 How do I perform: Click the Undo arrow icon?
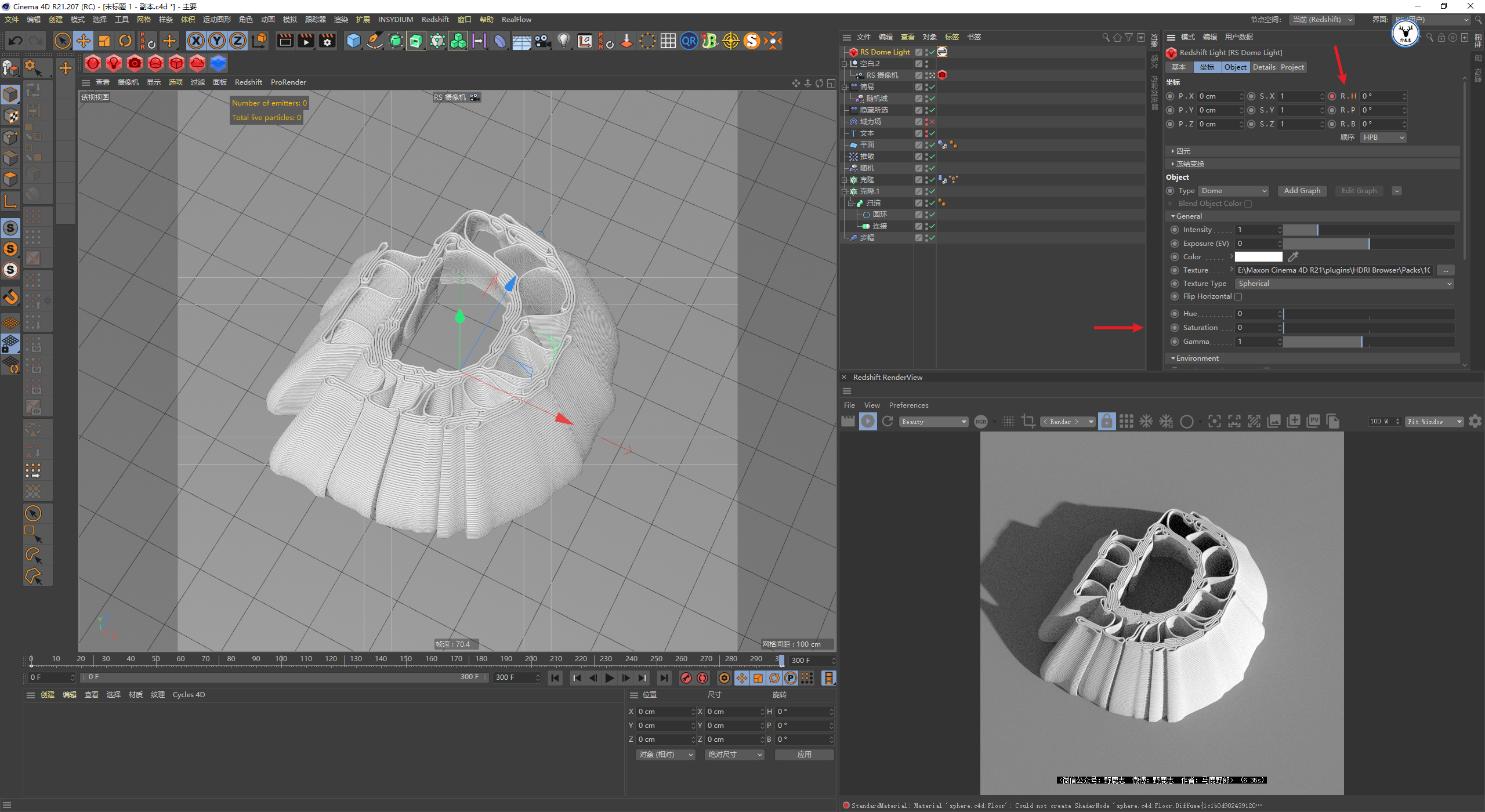(16, 41)
